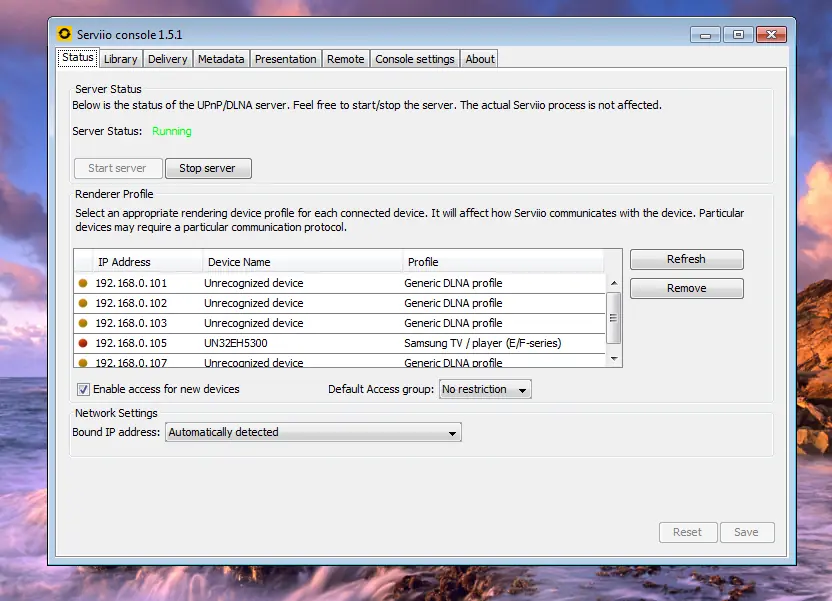Select the Status tab

(77, 57)
